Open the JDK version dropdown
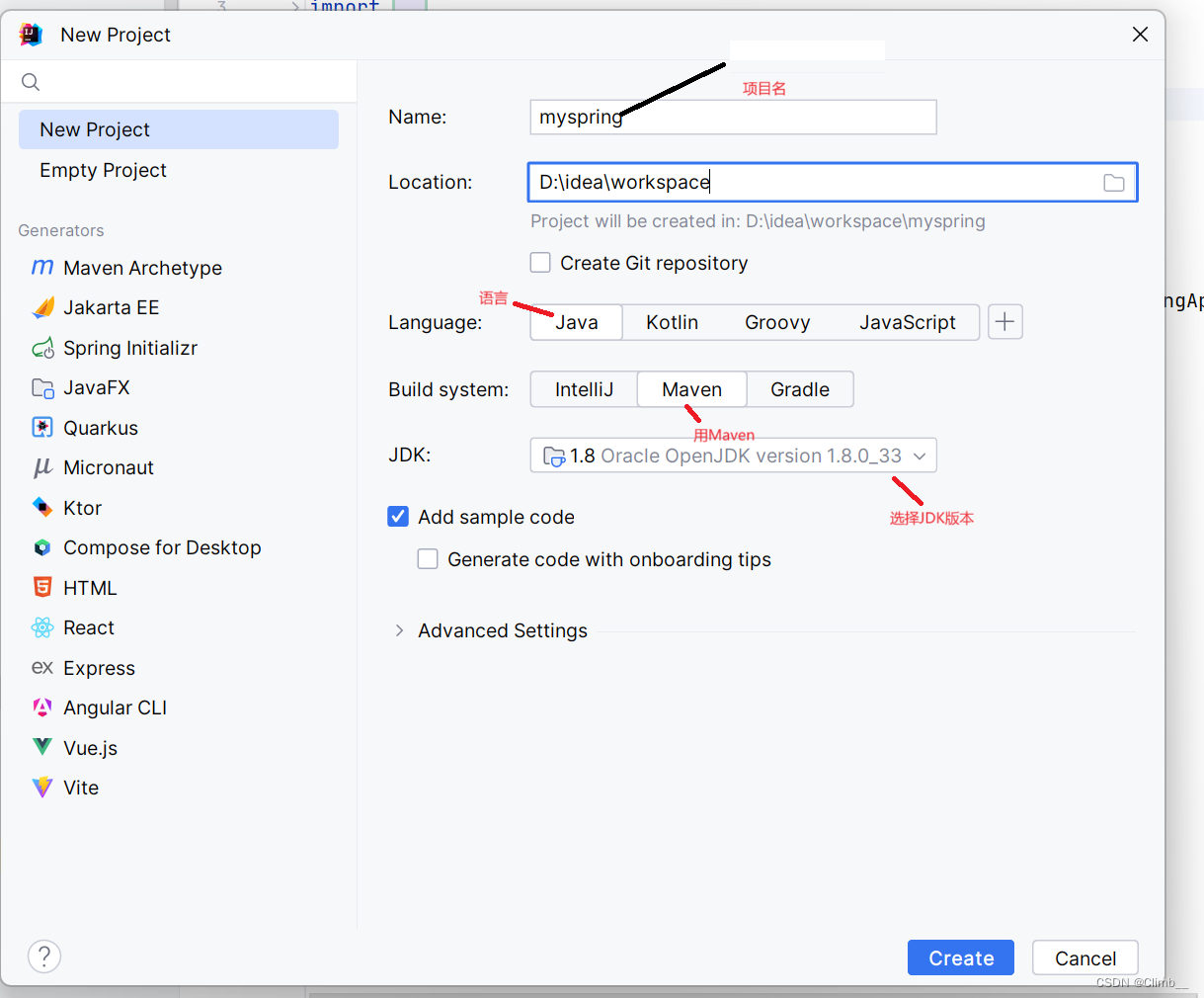This screenshot has width=1204, height=998. 733,456
